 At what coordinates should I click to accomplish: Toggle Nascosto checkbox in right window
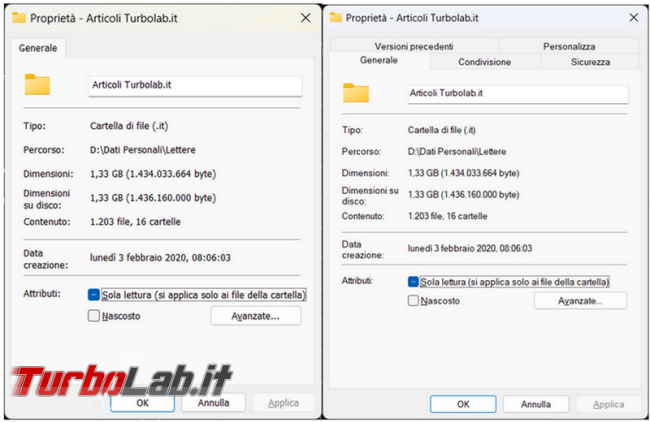point(413,301)
